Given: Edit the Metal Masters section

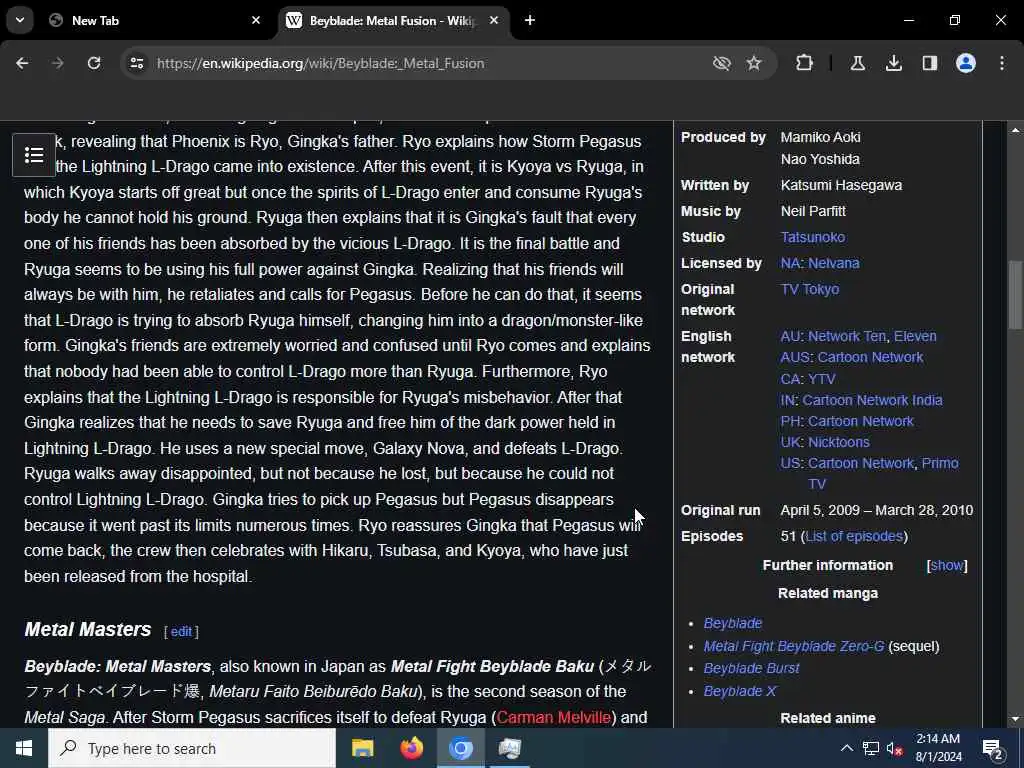Looking at the screenshot, I should point(181,632).
